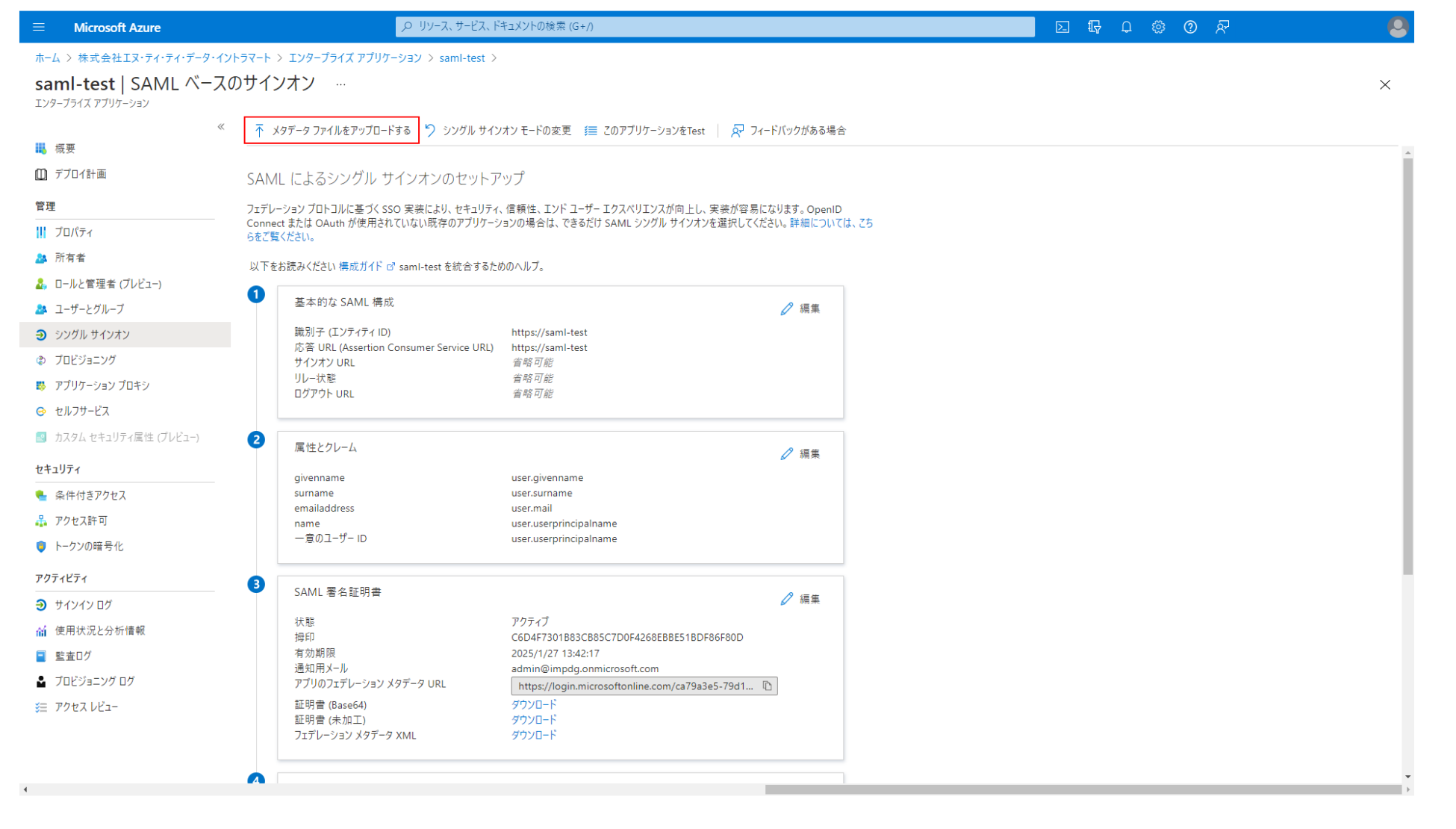
Task: Open portal settings gear
Action: (1158, 27)
